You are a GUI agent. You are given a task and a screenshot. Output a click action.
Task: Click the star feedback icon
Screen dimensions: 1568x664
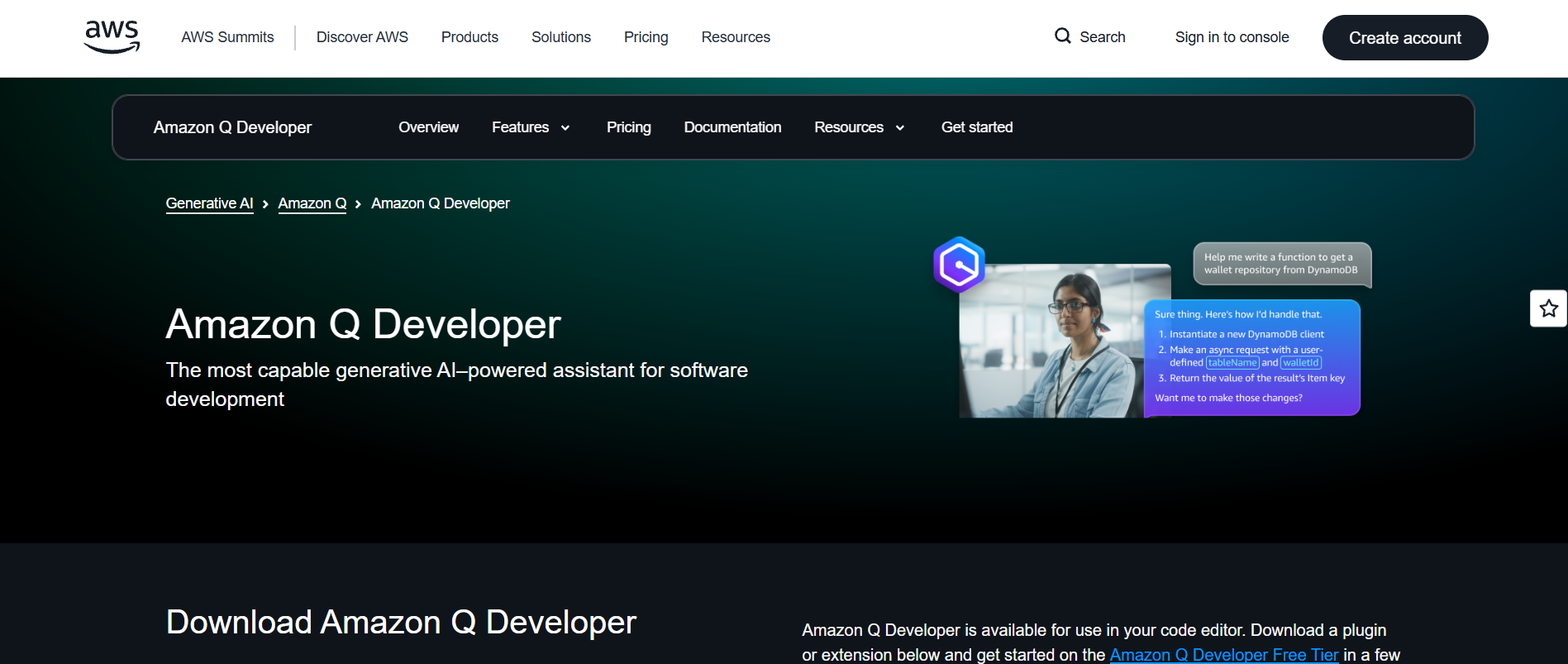coord(1548,308)
